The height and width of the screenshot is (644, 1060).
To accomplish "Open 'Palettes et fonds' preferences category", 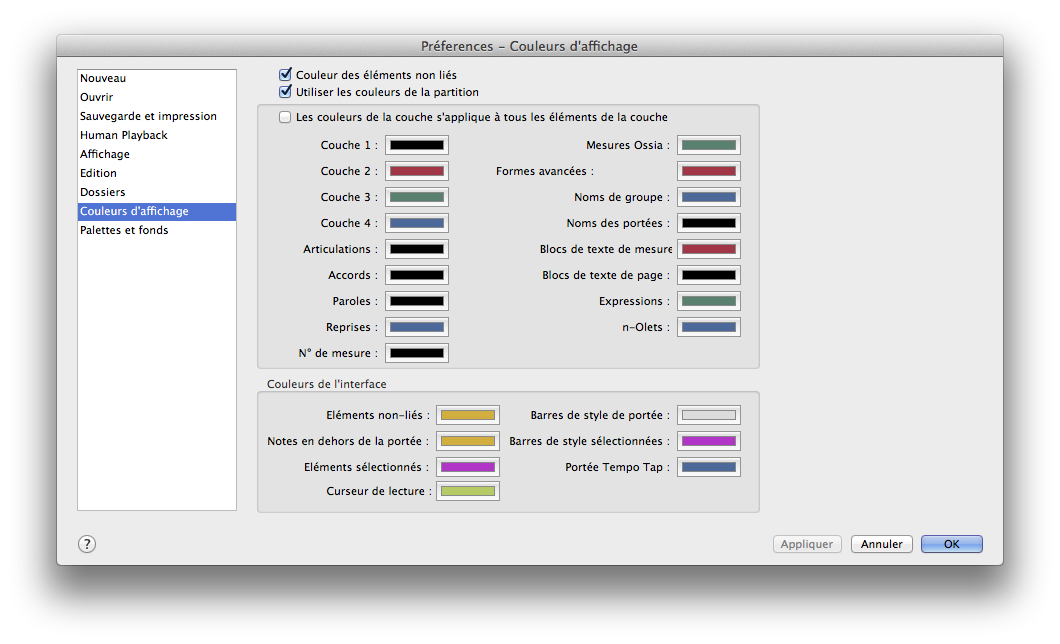I will (124, 230).
